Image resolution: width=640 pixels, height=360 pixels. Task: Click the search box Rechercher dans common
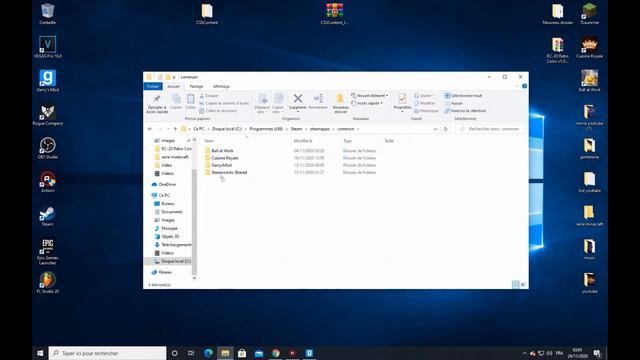490,129
